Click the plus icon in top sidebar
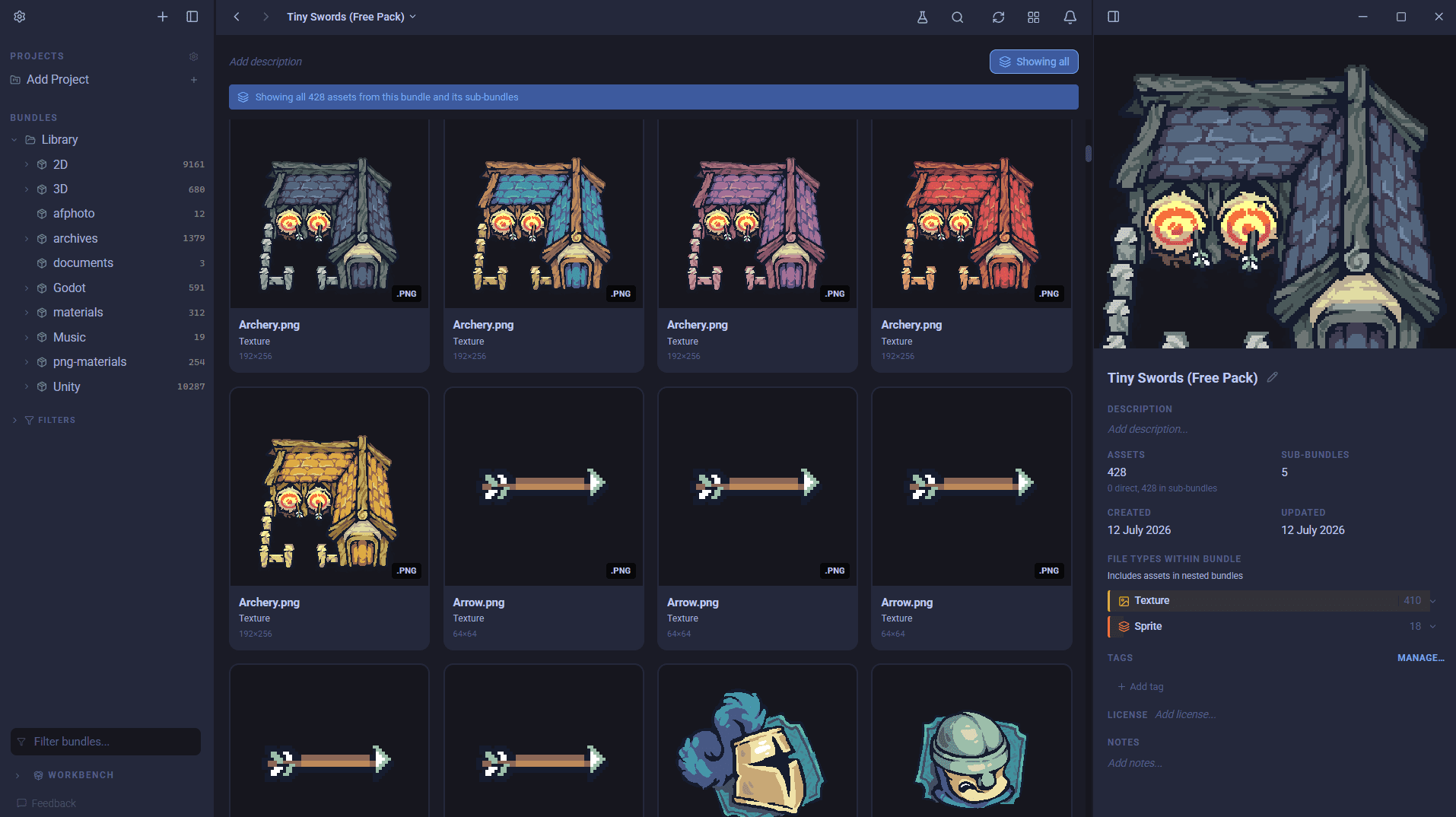The height and width of the screenshot is (817, 1456). (162, 17)
